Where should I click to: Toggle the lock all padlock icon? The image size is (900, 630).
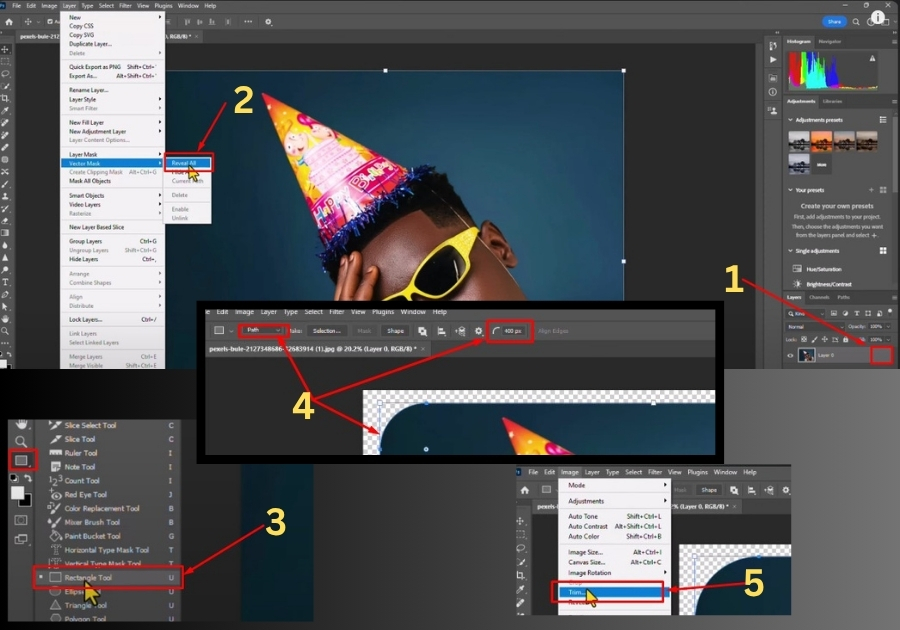pyautogui.click(x=845, y=340)
